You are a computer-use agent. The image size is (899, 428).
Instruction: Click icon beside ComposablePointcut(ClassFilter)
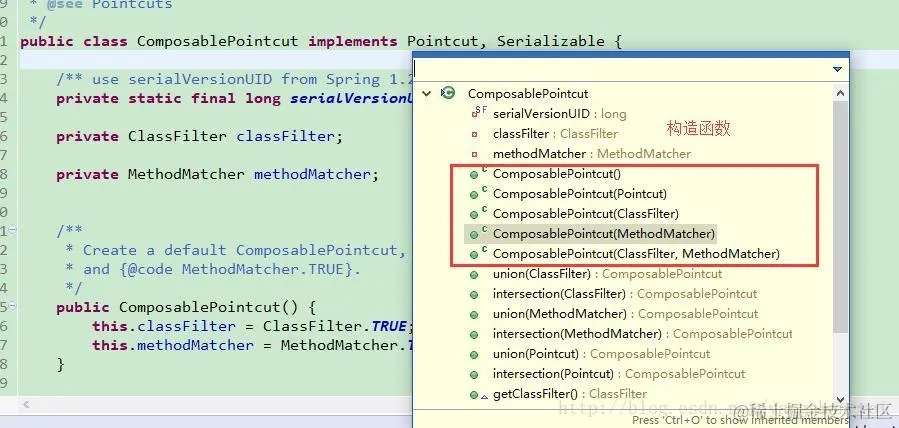click(478, 213)
